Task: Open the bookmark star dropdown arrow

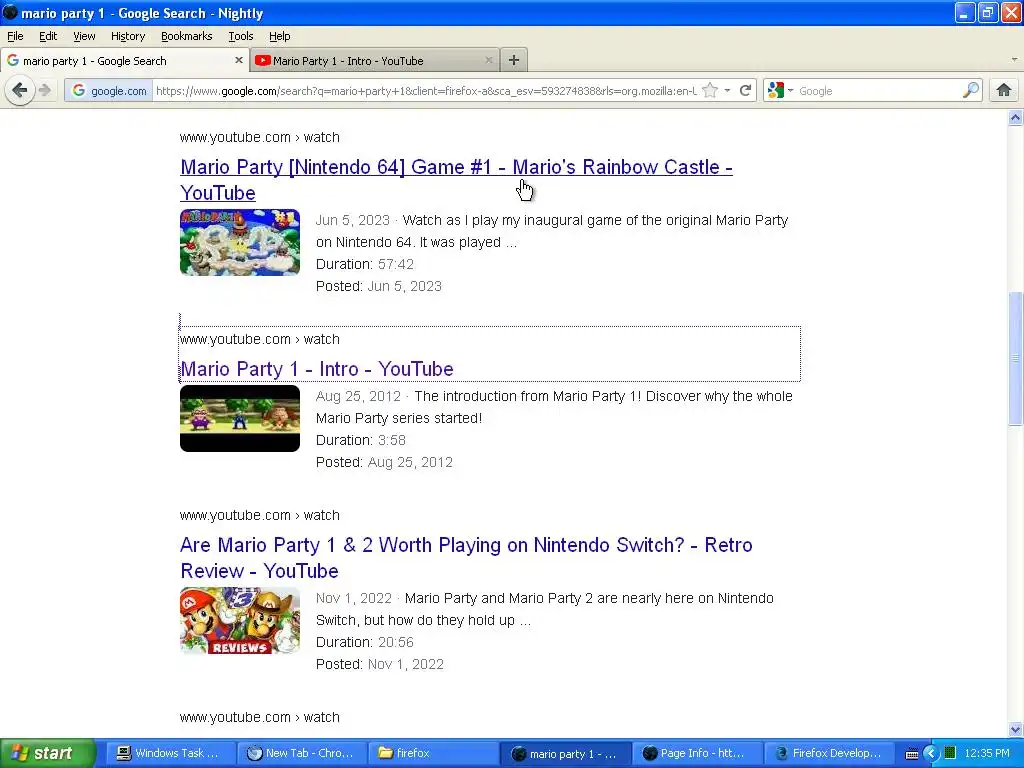Action: pyautogui.click(x=727, y=90)
